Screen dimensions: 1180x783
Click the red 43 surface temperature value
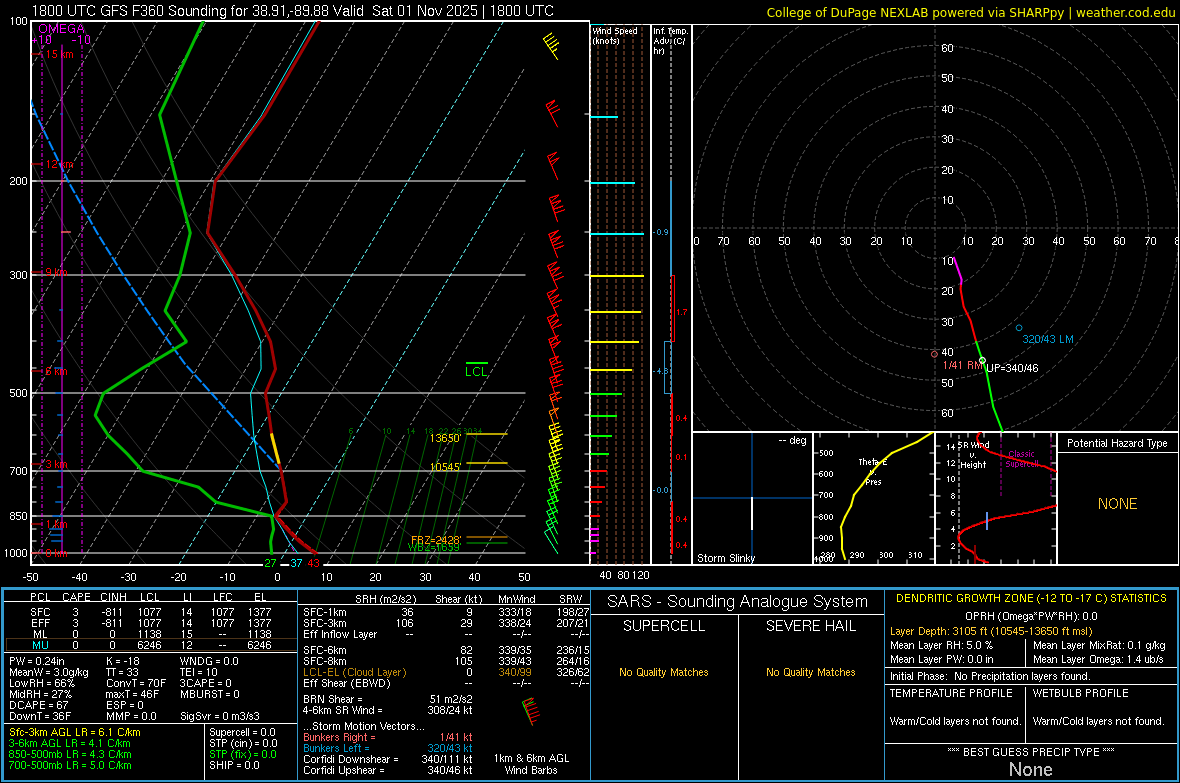coord(313,563)
